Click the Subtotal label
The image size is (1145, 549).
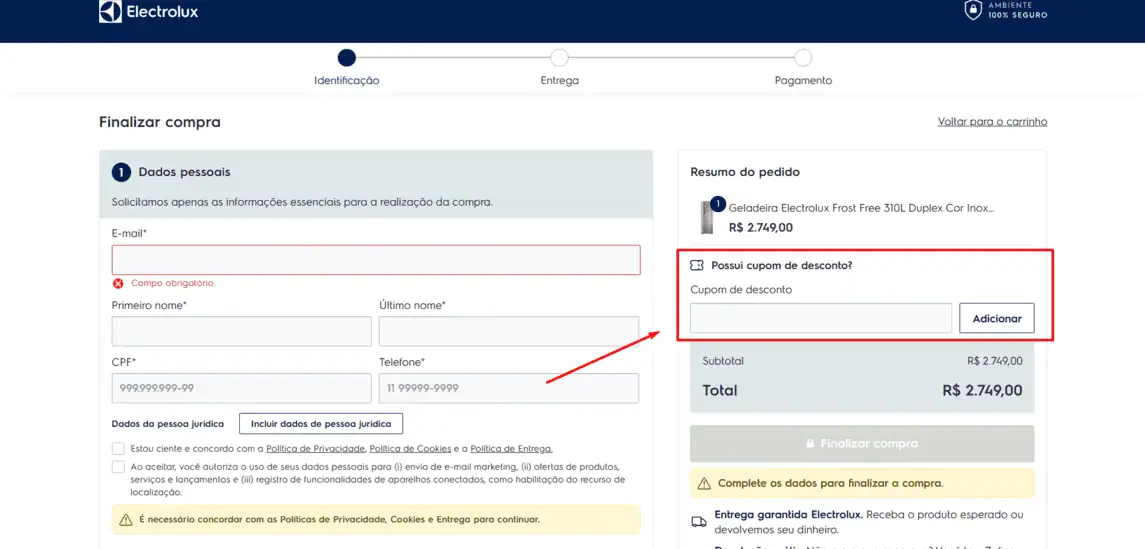(x=723, y=361)
